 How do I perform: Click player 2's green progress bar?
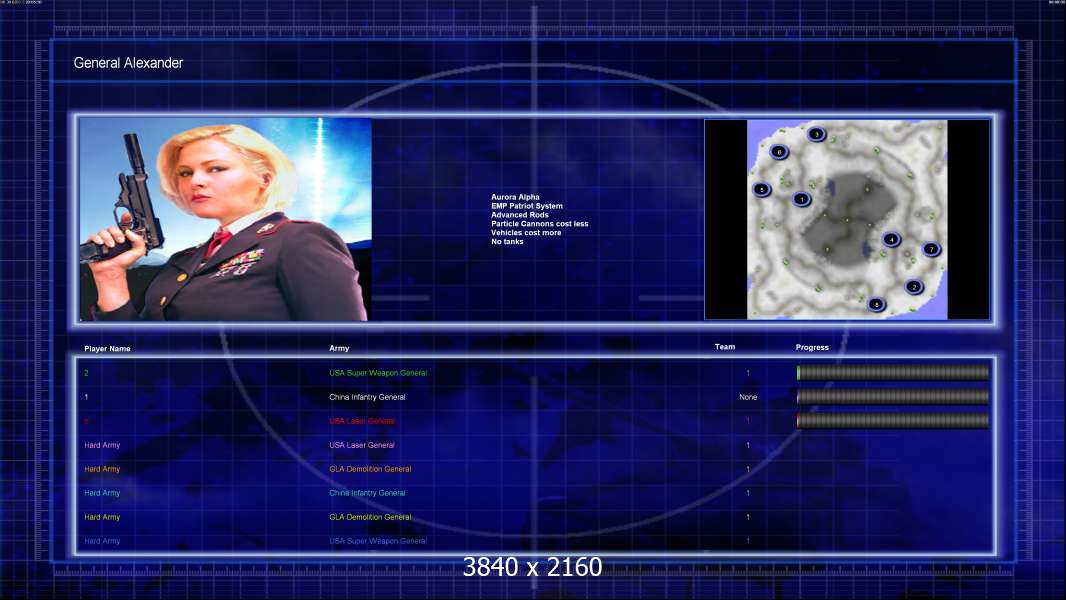tap(893, 372)
